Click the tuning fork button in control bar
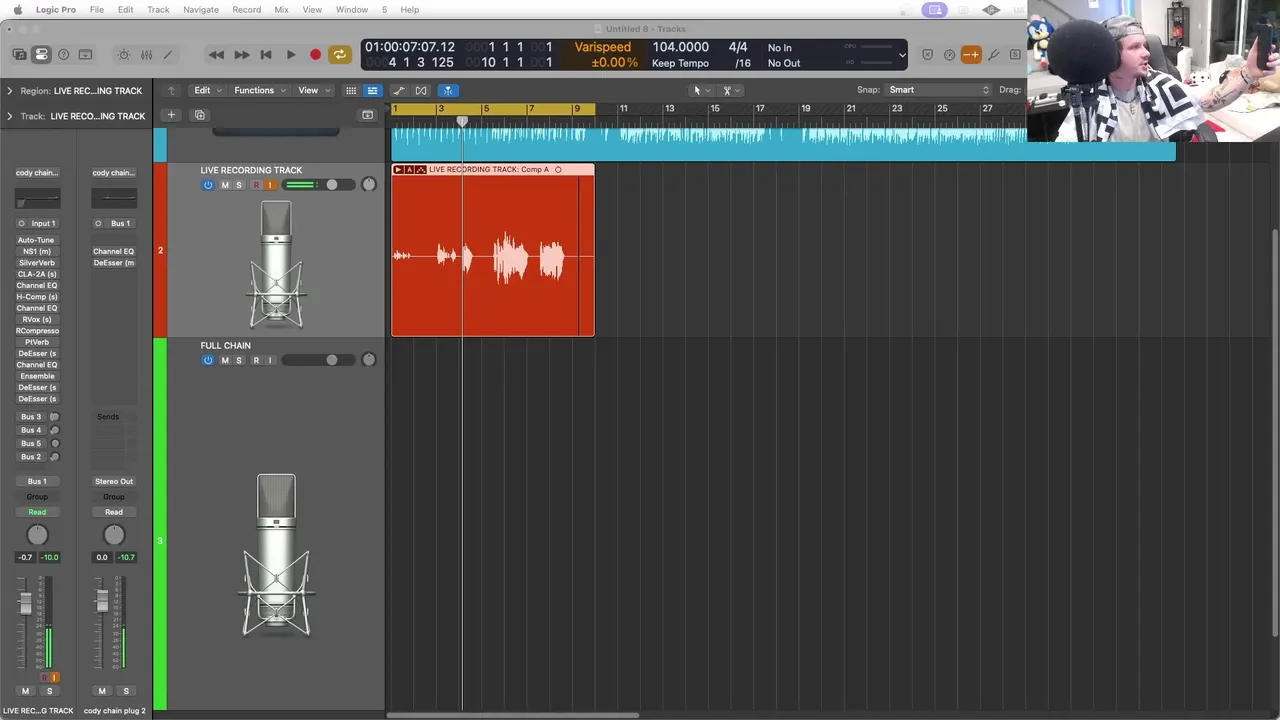This screenshot has width=1280, height=720. click(993, 55)
